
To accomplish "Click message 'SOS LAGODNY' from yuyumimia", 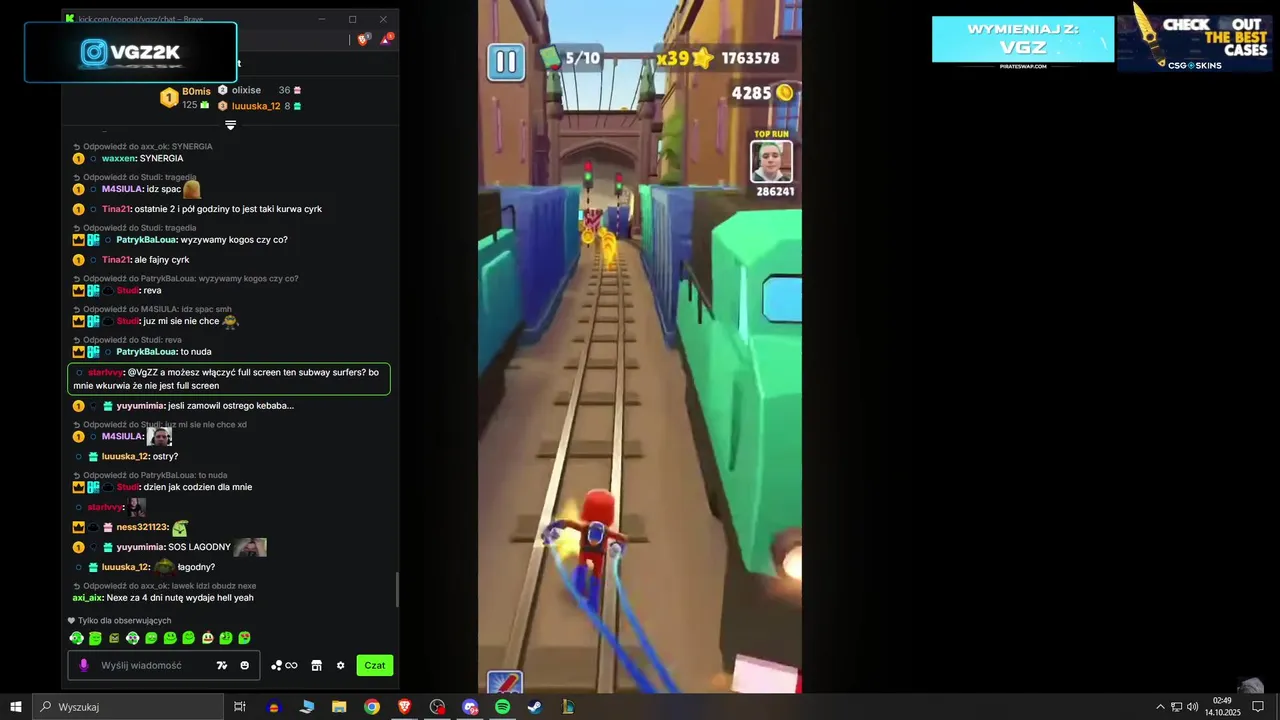I will coord(199,547).
